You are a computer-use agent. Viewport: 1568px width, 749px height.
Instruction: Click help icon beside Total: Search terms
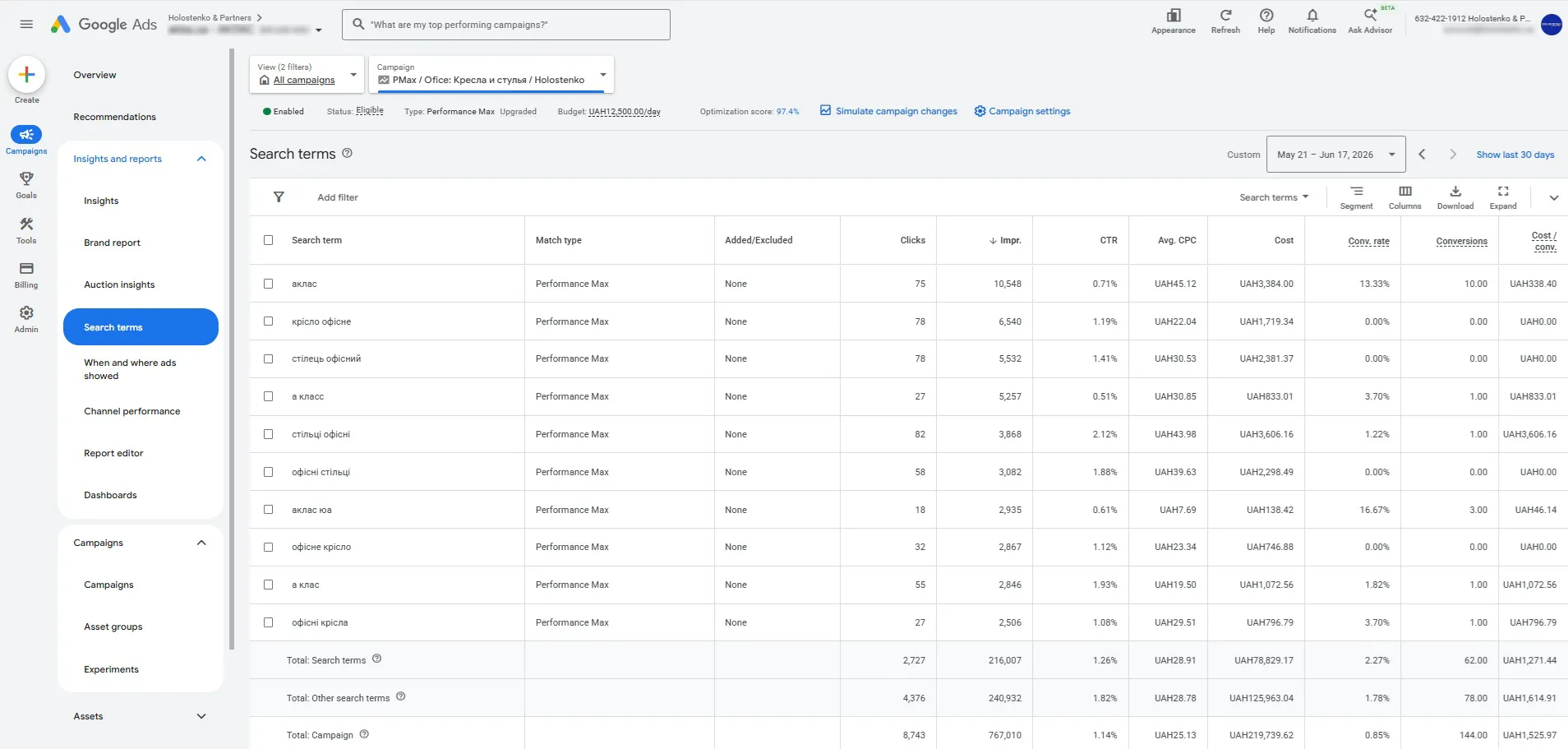pyautogui.click(x=376, y=659)
